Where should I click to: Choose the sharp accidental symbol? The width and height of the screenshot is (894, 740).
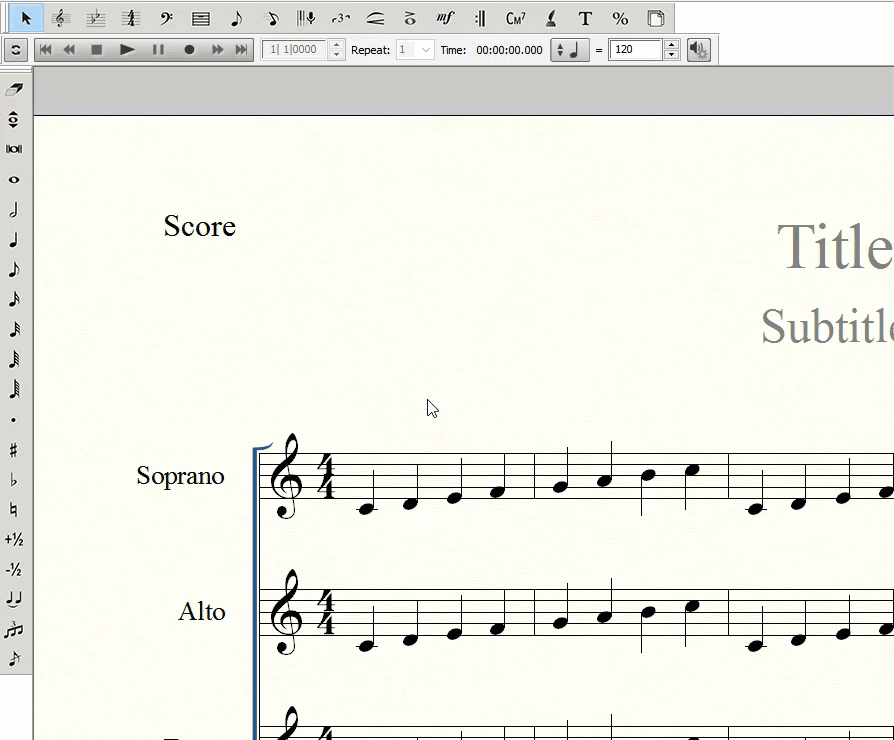click(x=14, y=450)
